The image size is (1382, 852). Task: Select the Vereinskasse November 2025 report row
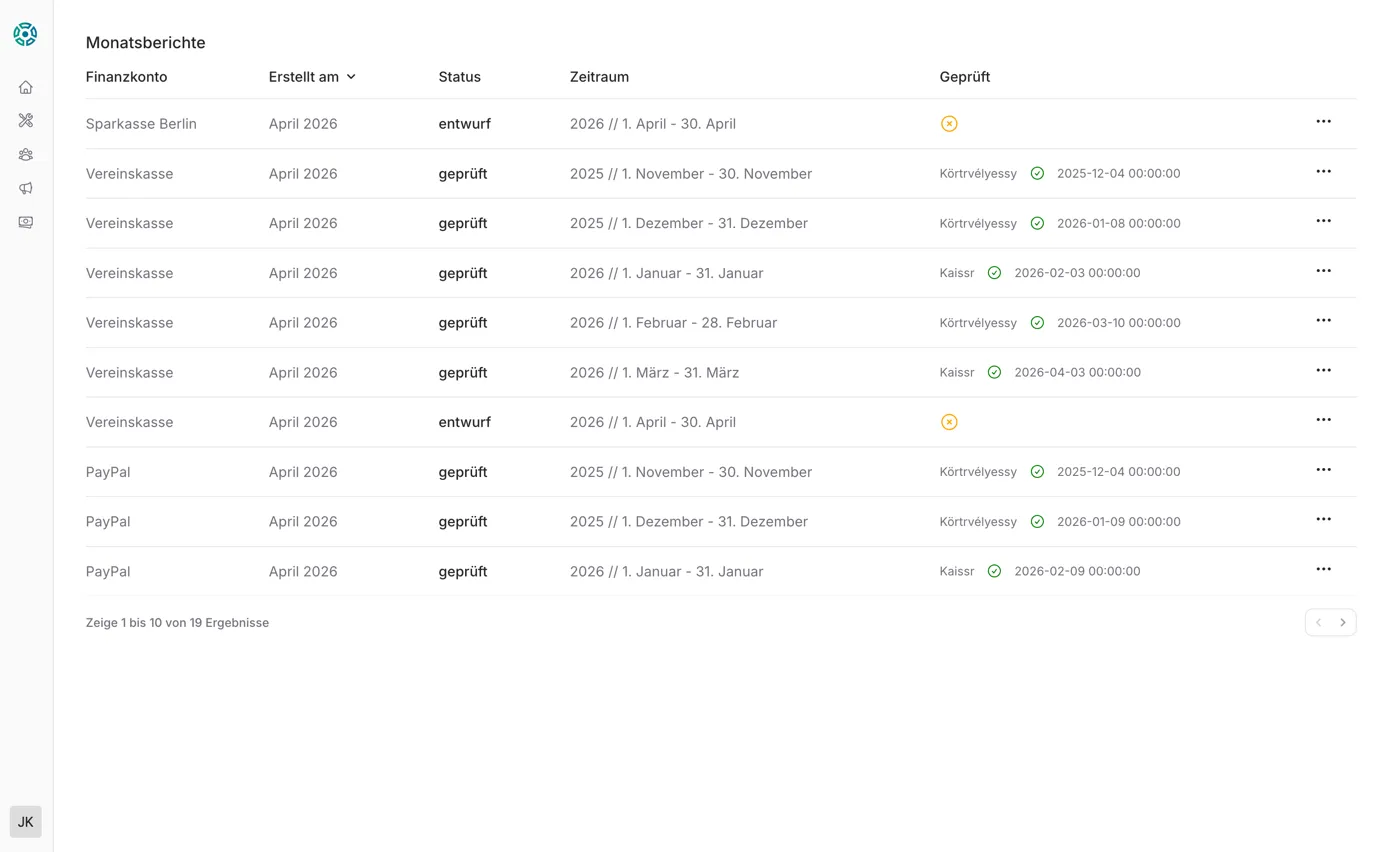pyautogui.click(x=690, y=174)
